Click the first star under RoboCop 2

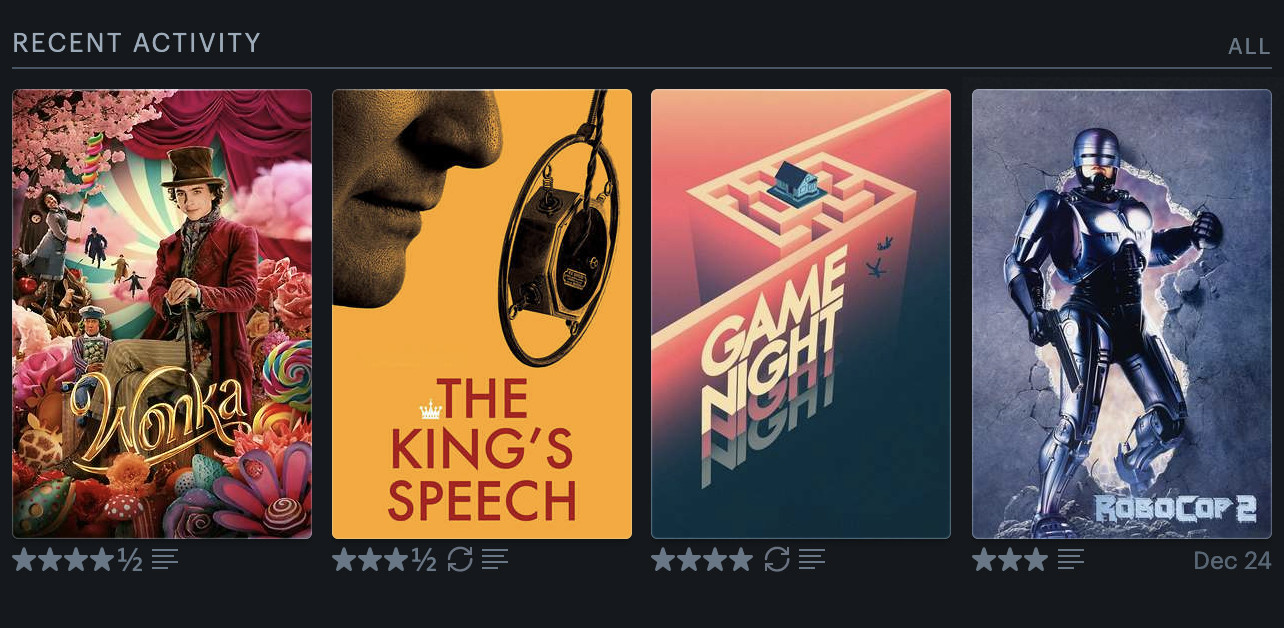(x=984, y=560)
